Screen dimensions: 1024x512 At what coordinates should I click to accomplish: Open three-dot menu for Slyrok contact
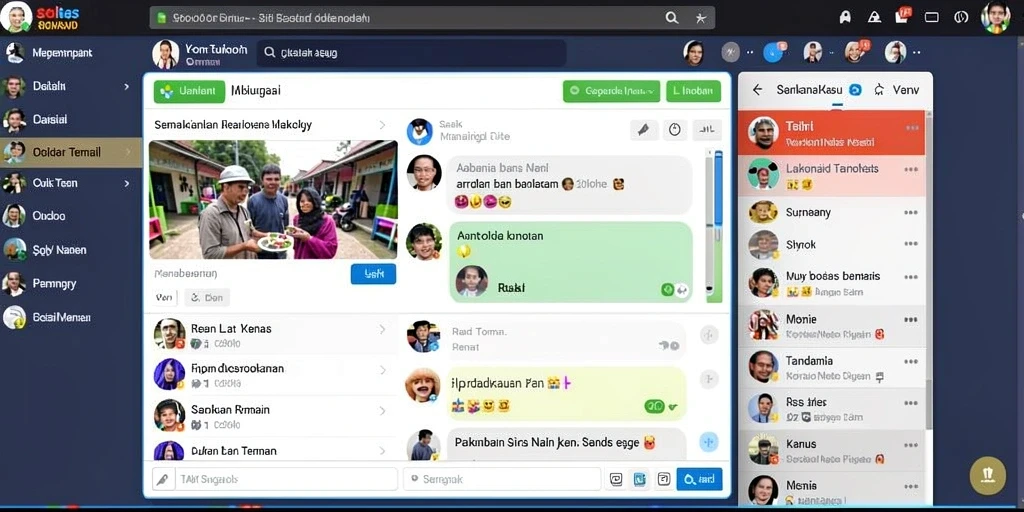tap(910, 244)
